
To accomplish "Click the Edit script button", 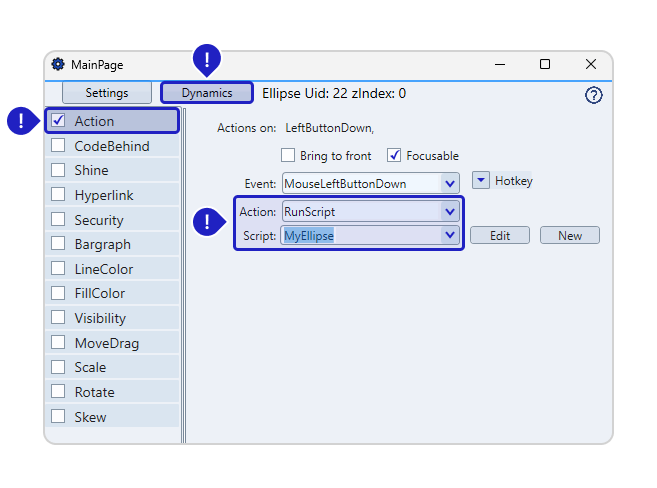I will pos(500,236).
